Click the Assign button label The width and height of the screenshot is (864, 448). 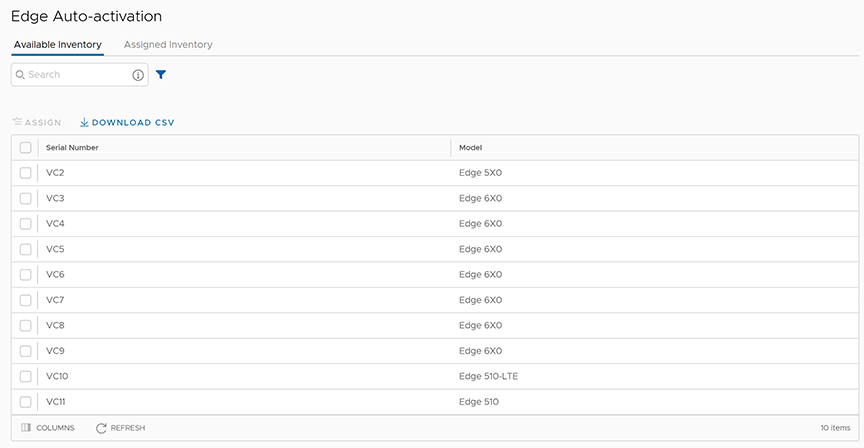(x=43, y=123)
